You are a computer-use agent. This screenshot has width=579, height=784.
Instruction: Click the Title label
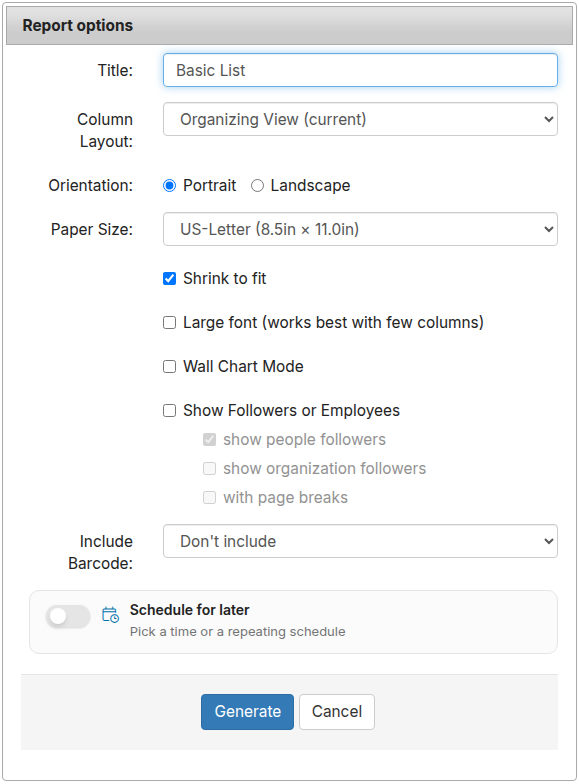(x=116, y=70)
